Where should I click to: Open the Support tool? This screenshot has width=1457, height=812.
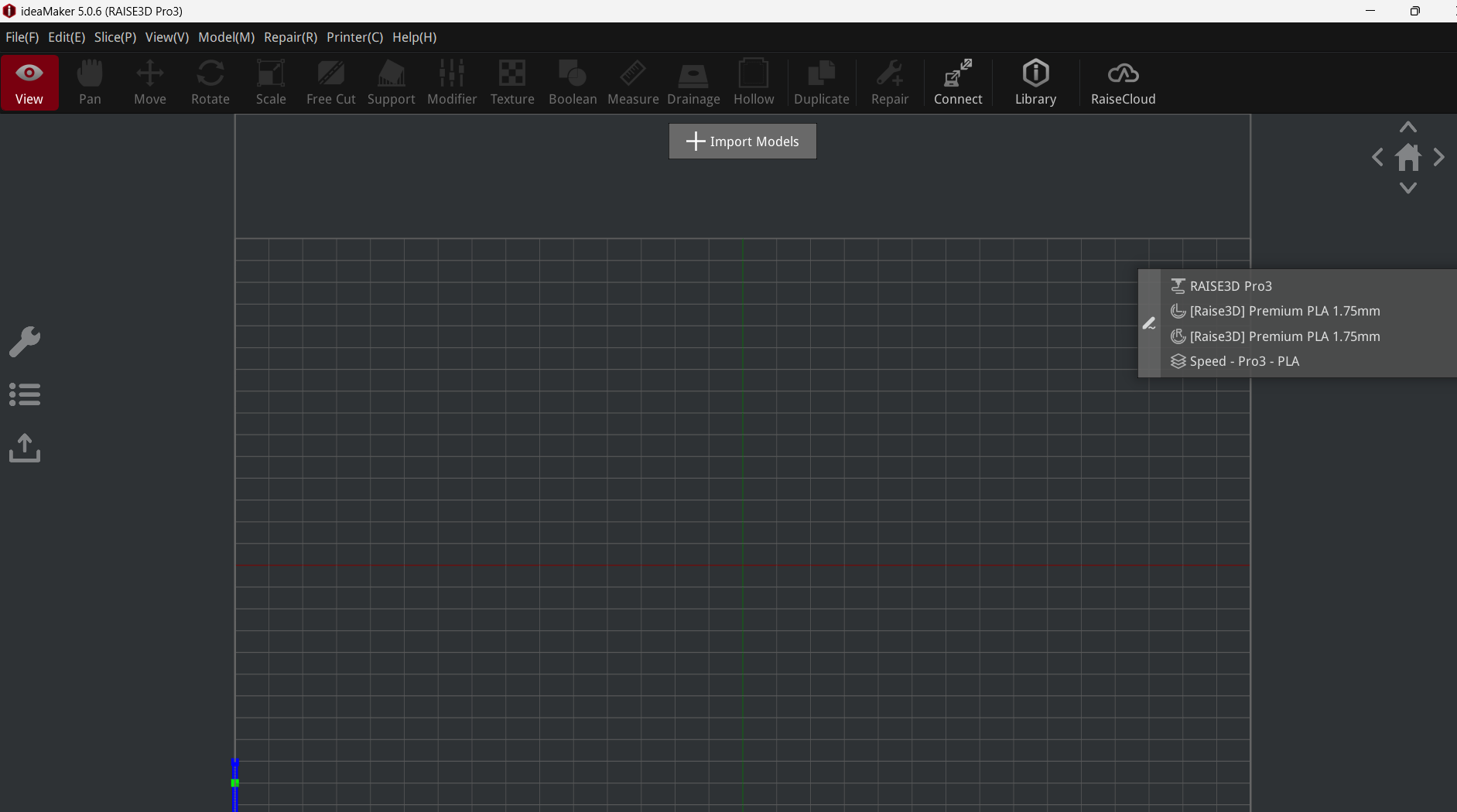click(x=392, y=83)
